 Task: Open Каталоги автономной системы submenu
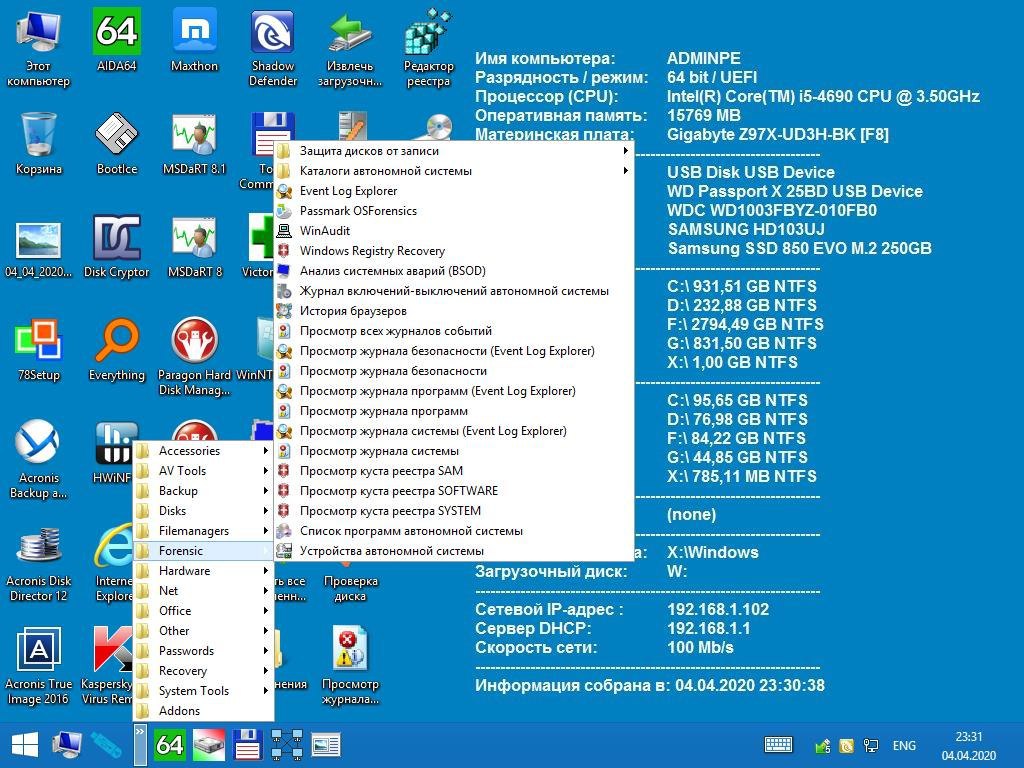coord(454,171)
